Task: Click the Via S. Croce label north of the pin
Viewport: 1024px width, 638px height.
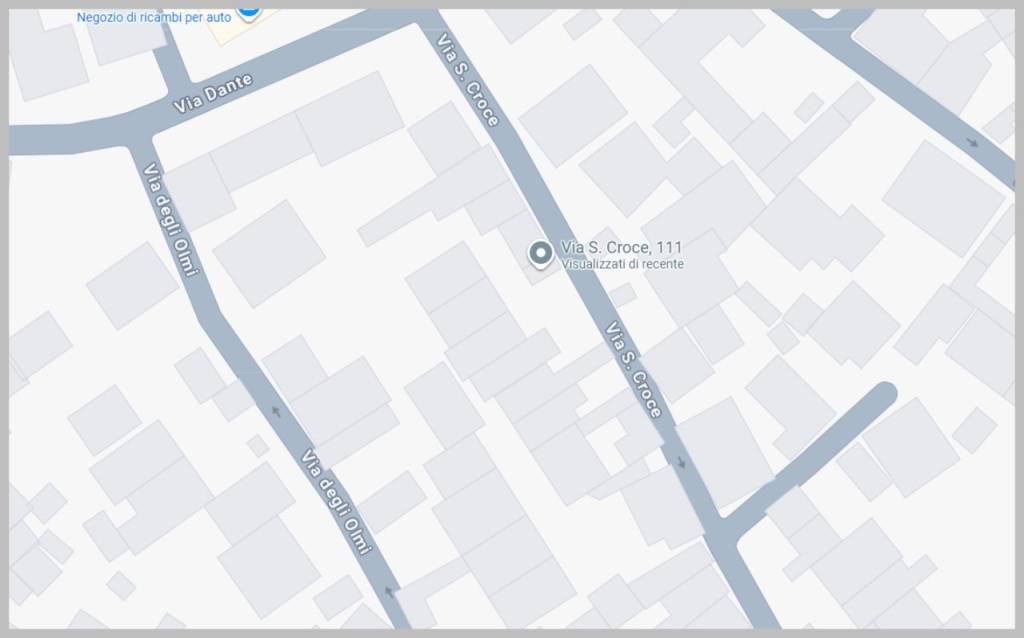Action: [x=468, y=79]
